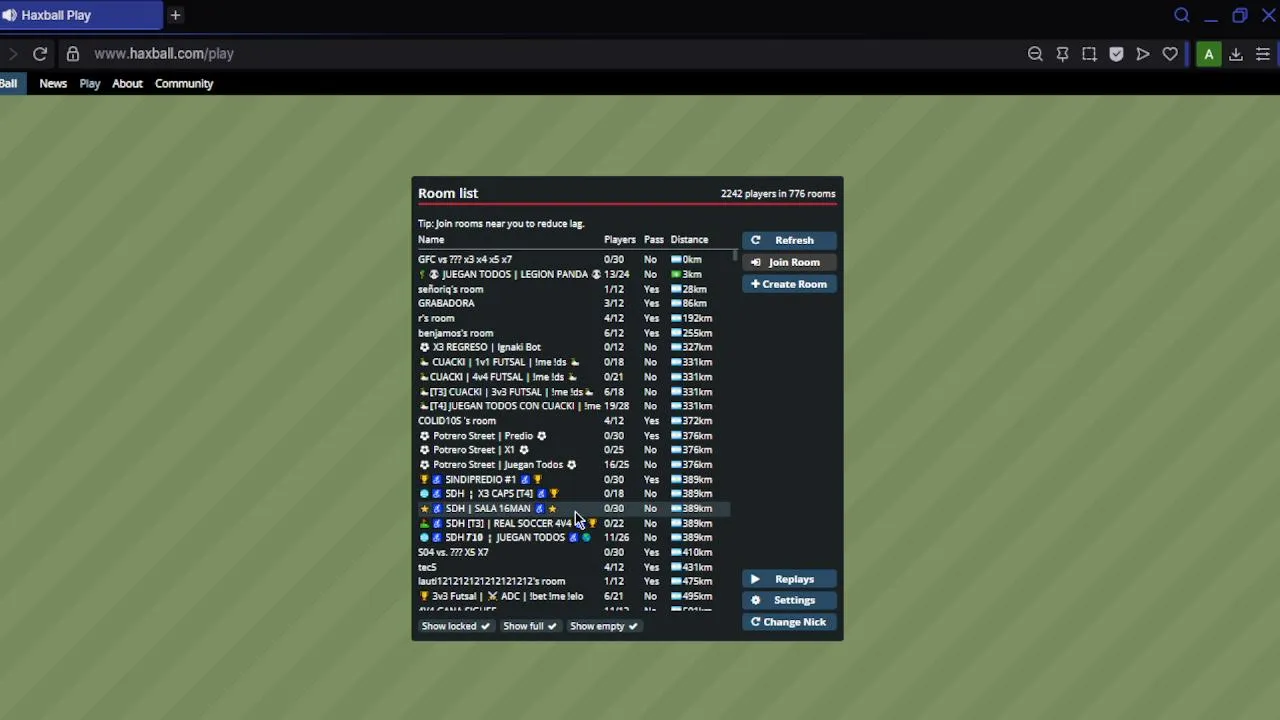Select CUACKI | 1v1 FUTSAL room

(x=574, y=362)
